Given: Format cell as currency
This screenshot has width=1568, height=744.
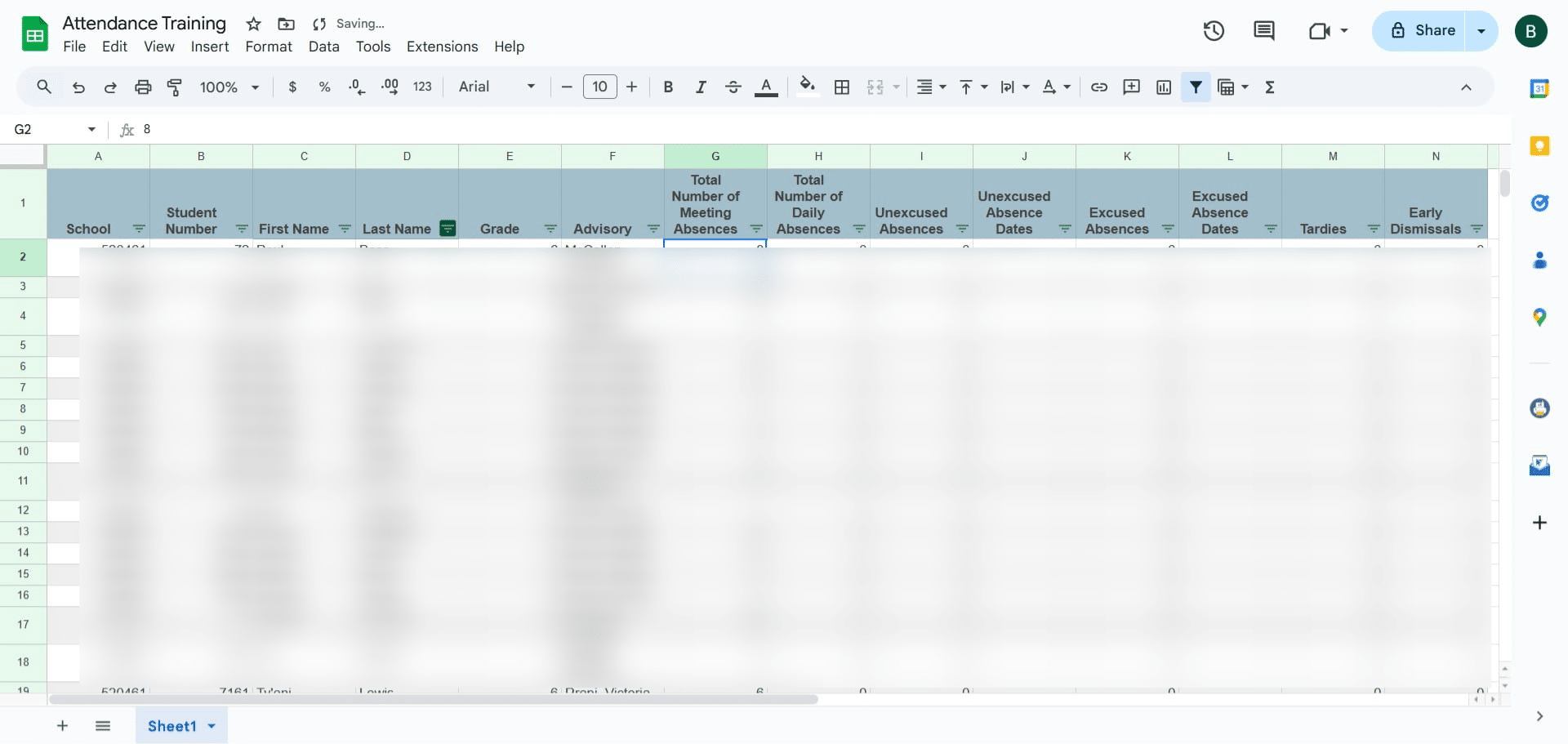Looking at the screenshot, I should (x=292, y=87).
